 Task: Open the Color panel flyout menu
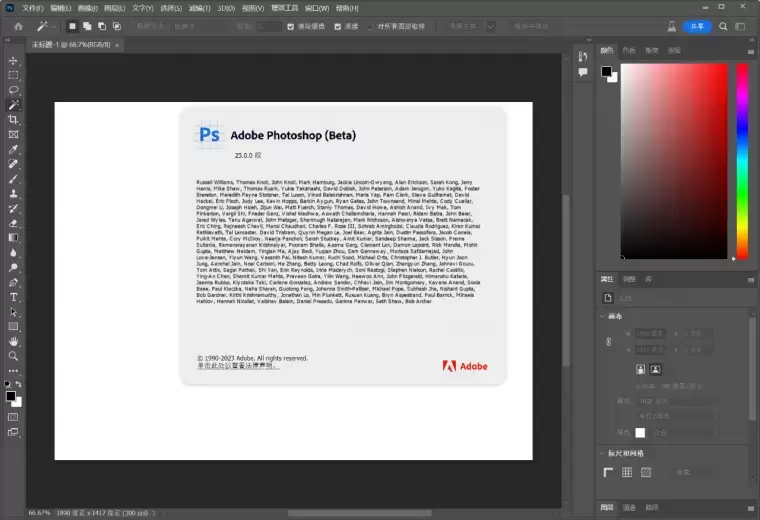click(751, 51)
